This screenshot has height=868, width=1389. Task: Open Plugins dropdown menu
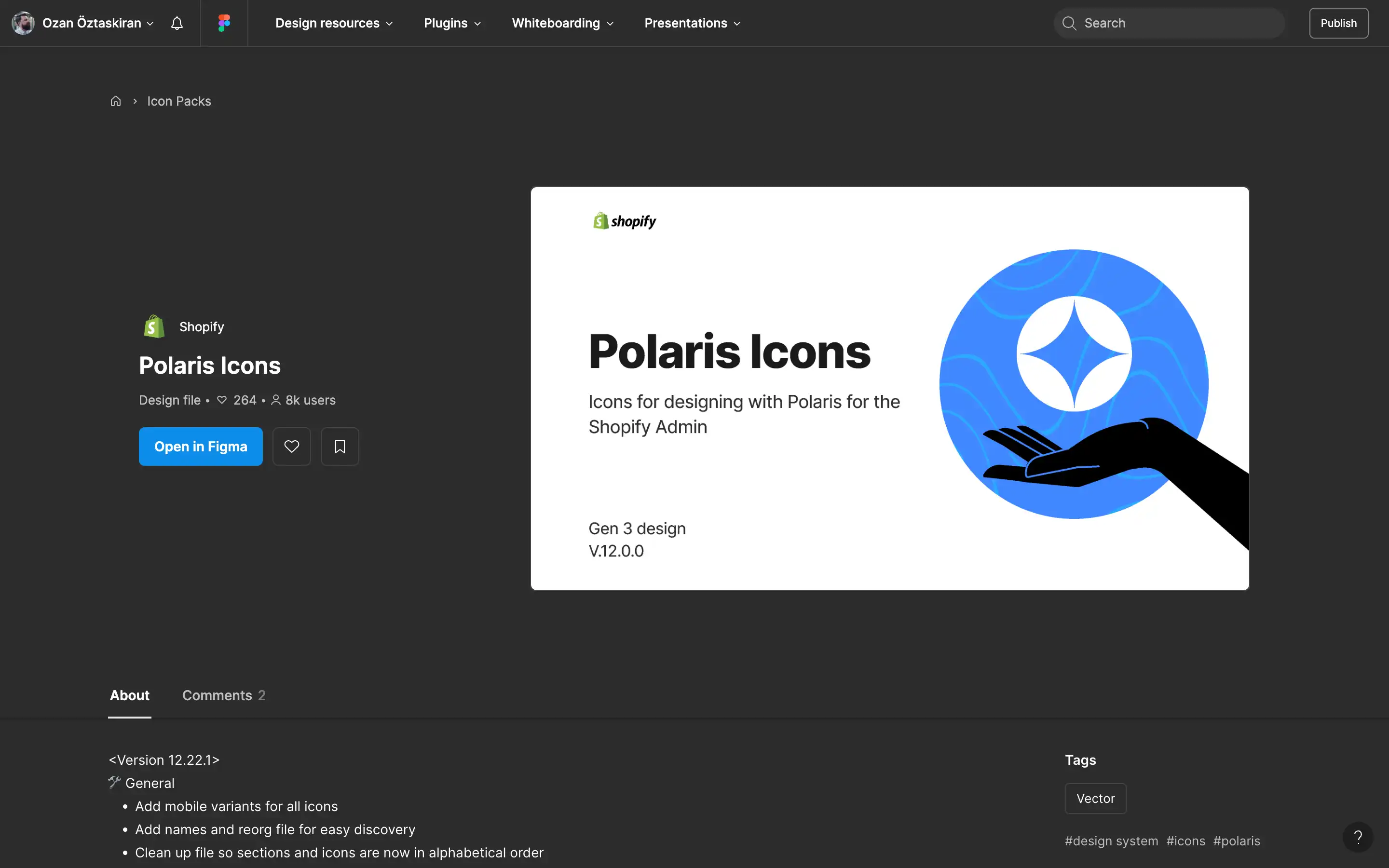(452, 23)
